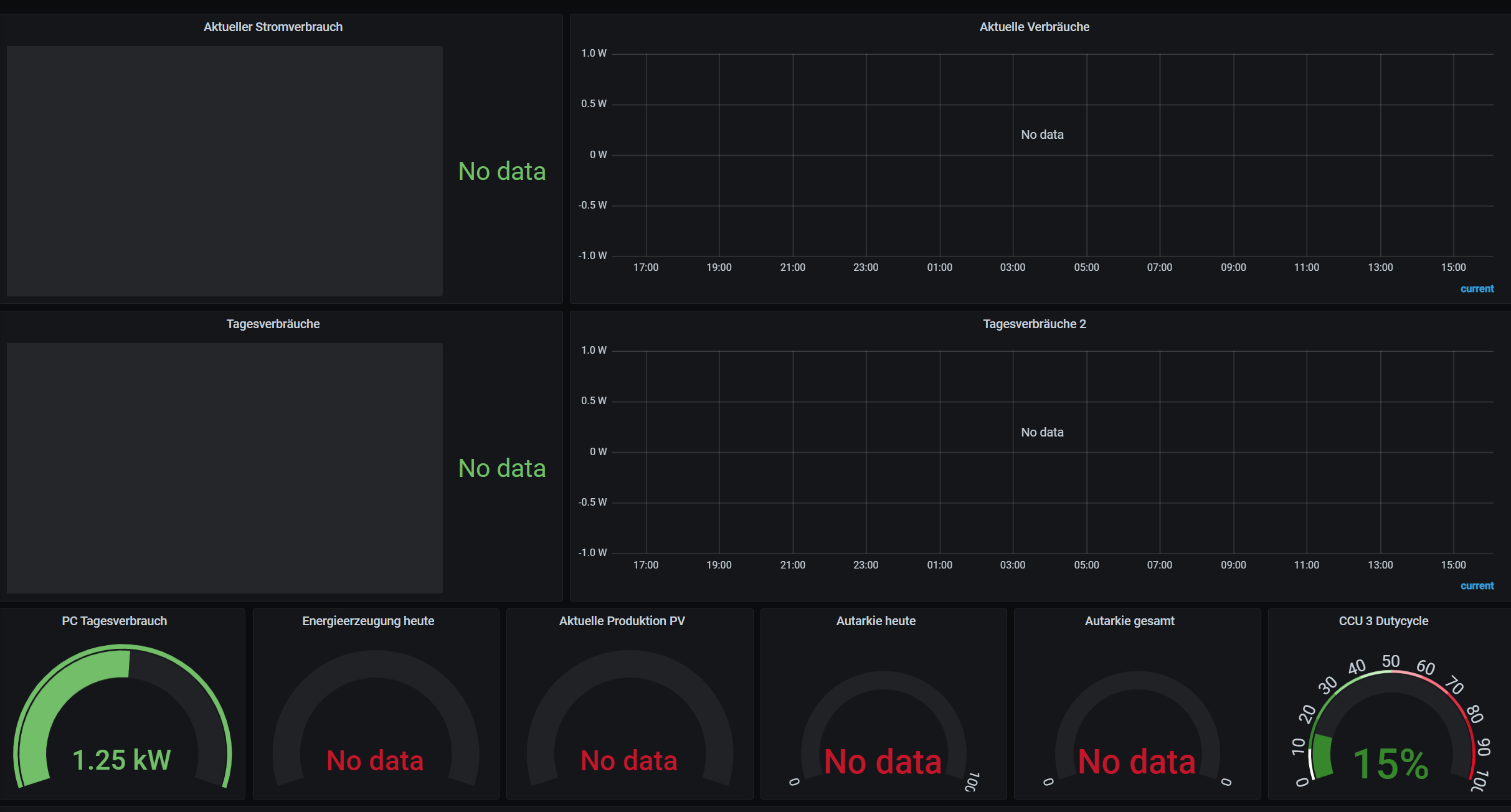This screenshot has width=1511, height=812.
Task: Click red No data in Autarkie heute gauge
Action: coord(883,762)
